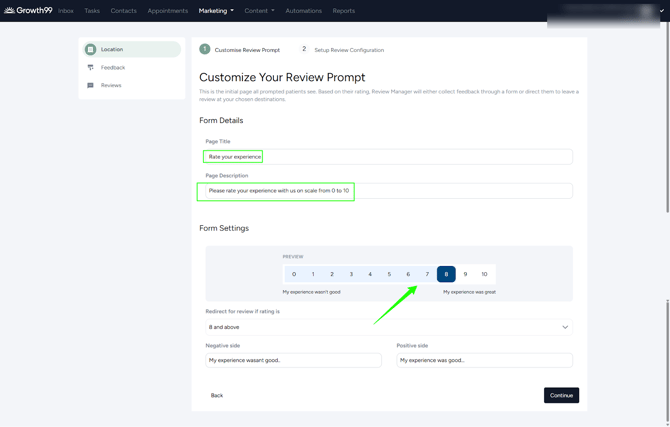Click step 2 circle for Setup Review Configuration
This screenshot has width=670, height=427.
click(304, 49)
